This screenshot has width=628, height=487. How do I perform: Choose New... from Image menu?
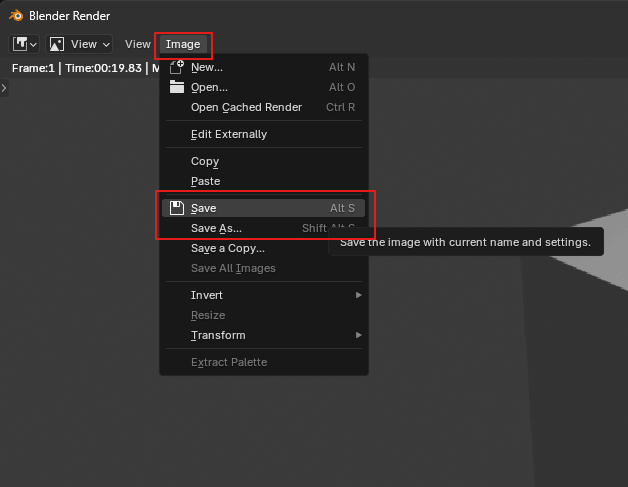264,67
